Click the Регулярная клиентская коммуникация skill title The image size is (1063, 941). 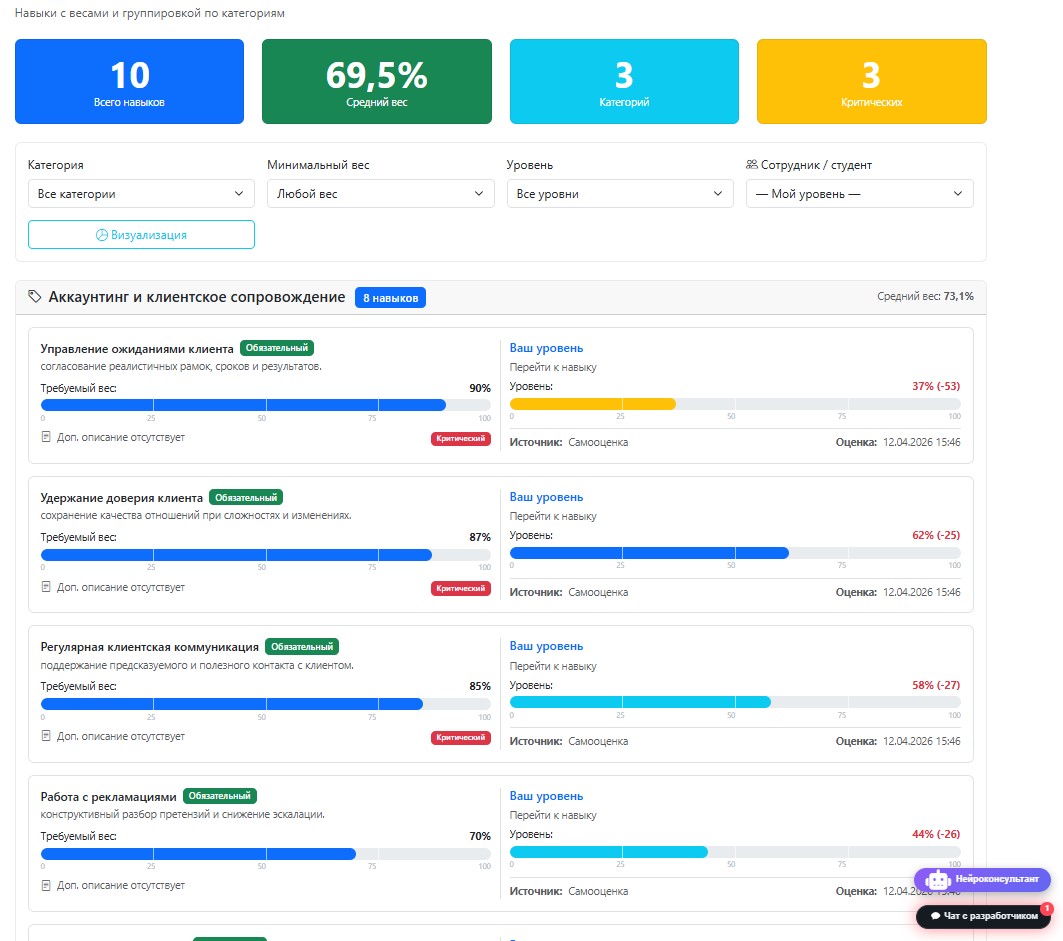150,647
